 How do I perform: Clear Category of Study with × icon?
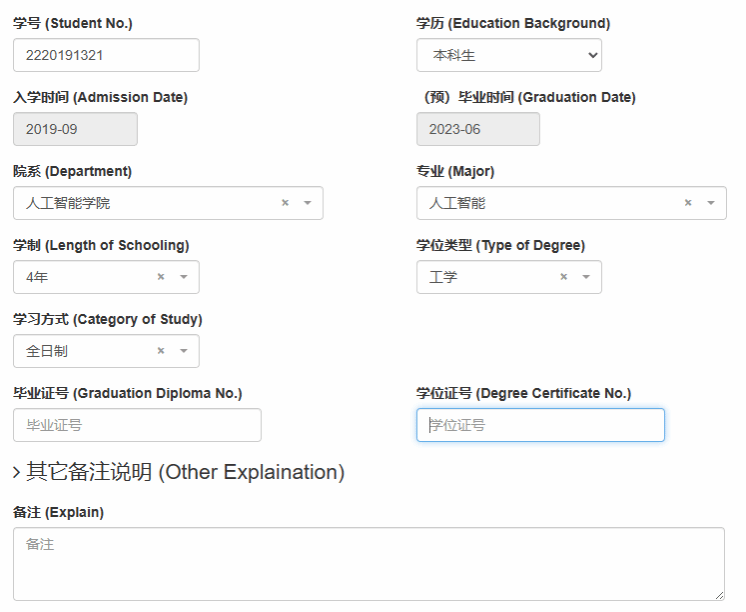161,351
